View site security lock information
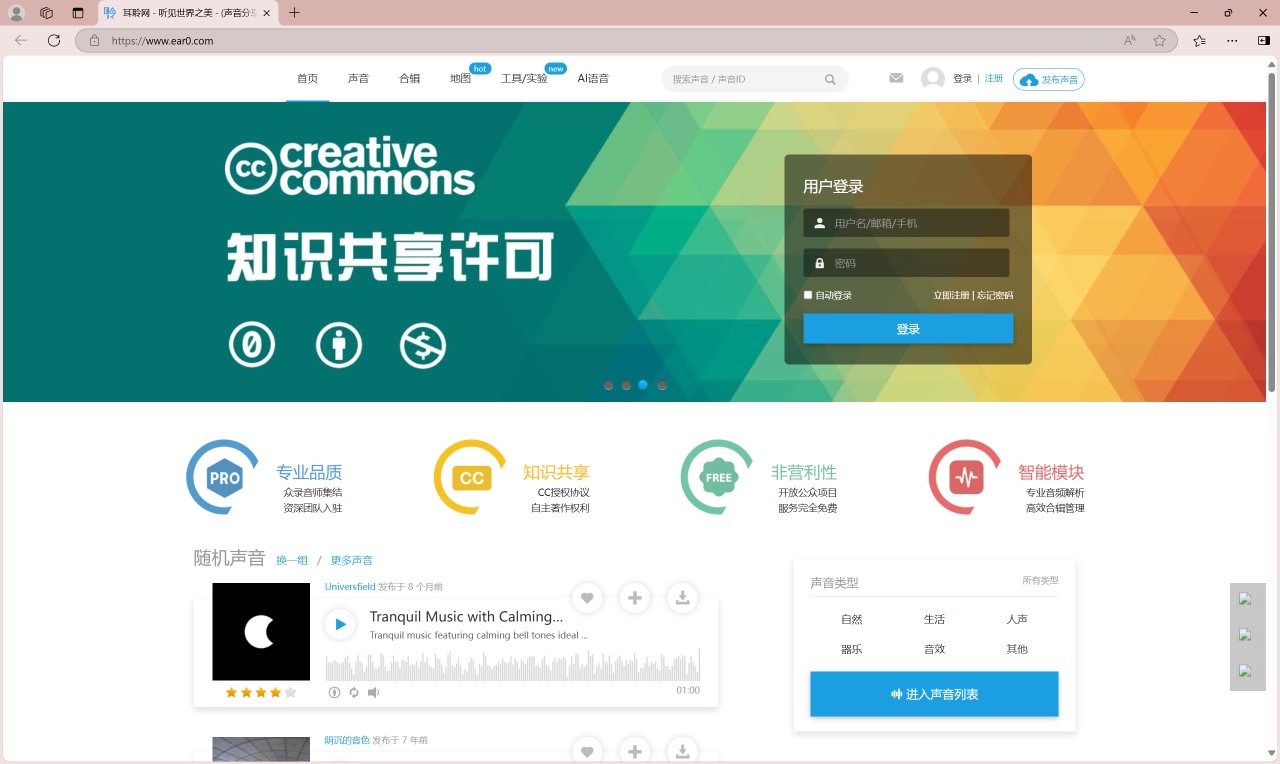1280x764 pixels. coord(95,41)
